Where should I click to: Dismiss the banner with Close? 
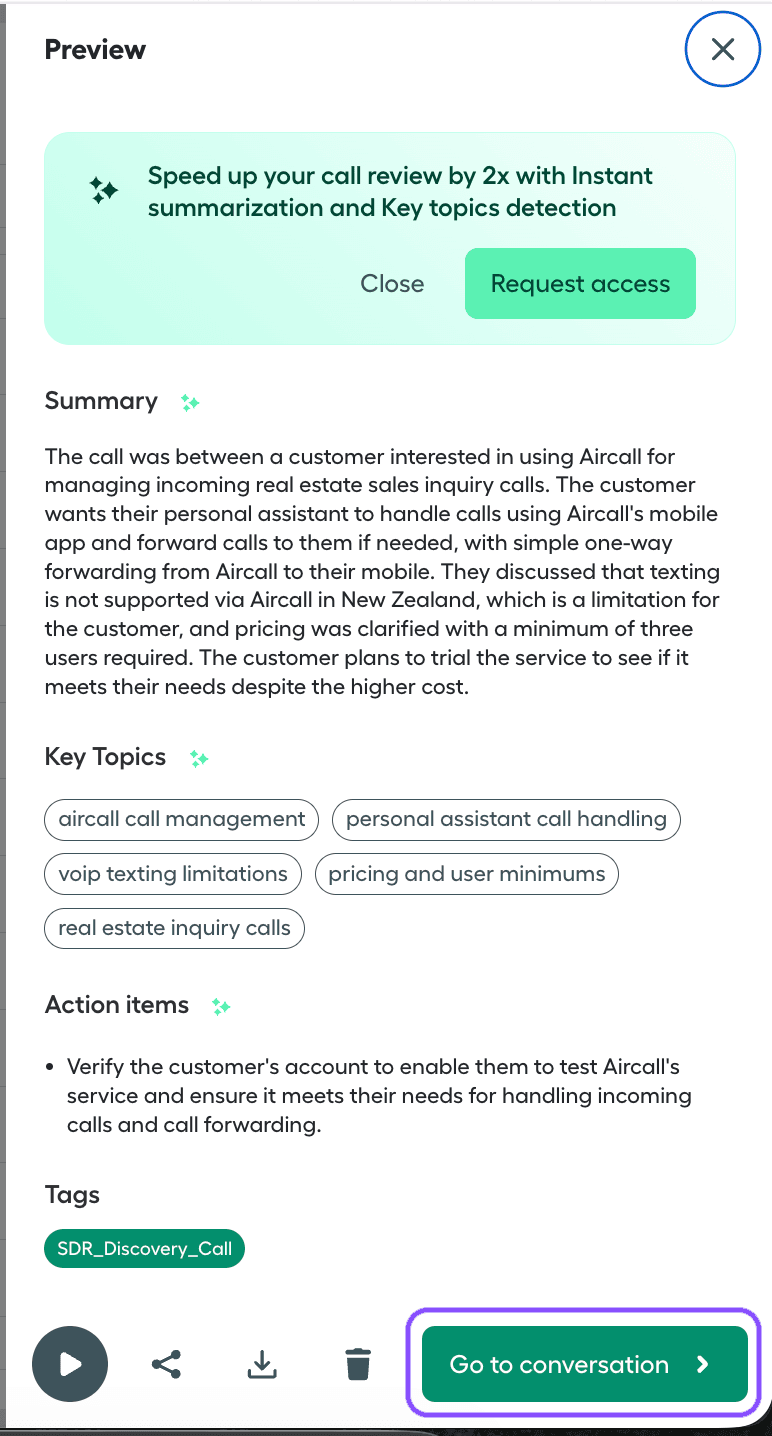392,284
